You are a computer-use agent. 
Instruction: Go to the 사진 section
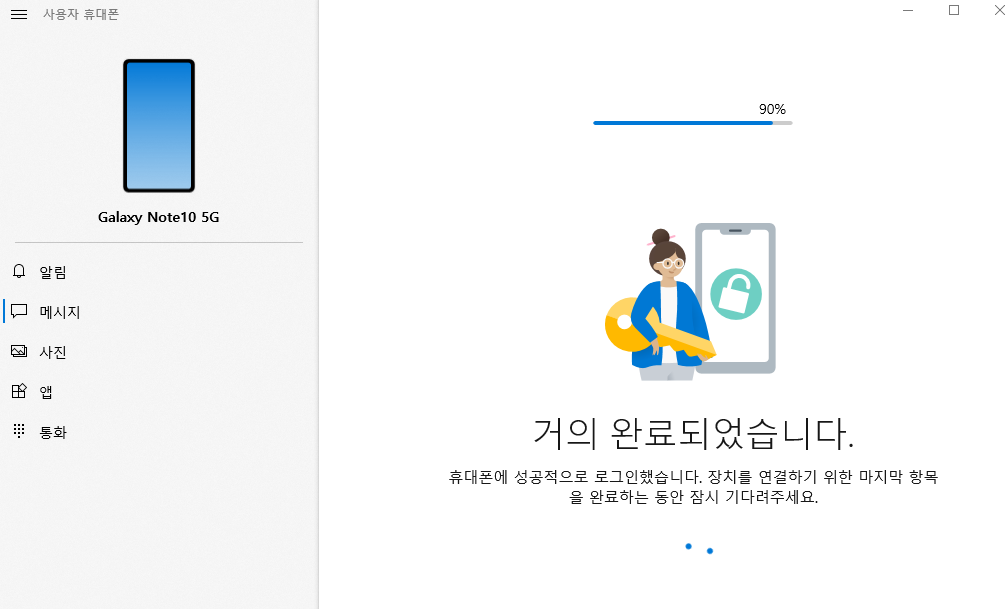[159, 352]
